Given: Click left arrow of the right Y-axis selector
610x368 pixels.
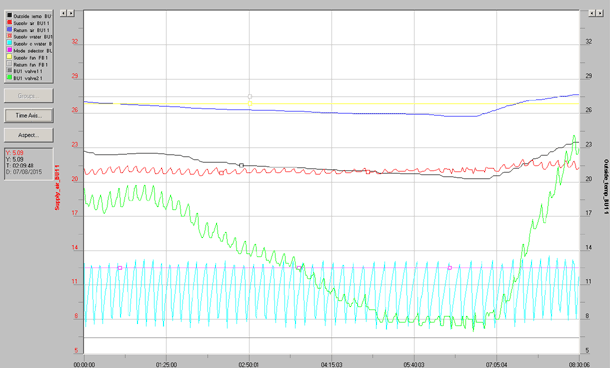Looking at the screenshot, I should click(592, 13).
